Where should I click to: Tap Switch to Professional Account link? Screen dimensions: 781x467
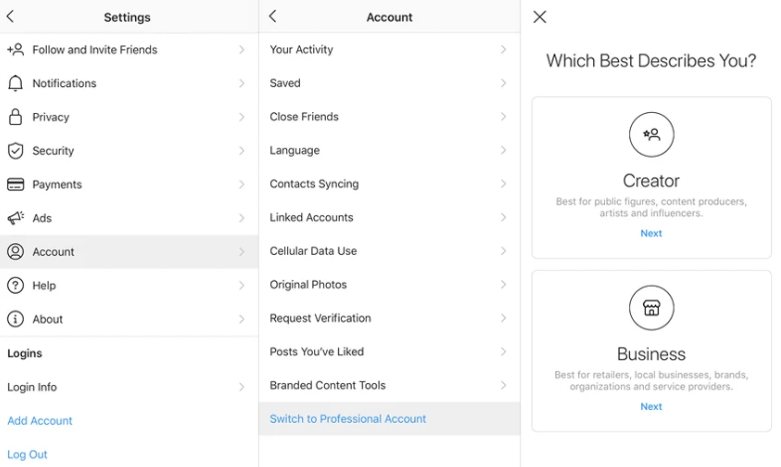point(348,419)
